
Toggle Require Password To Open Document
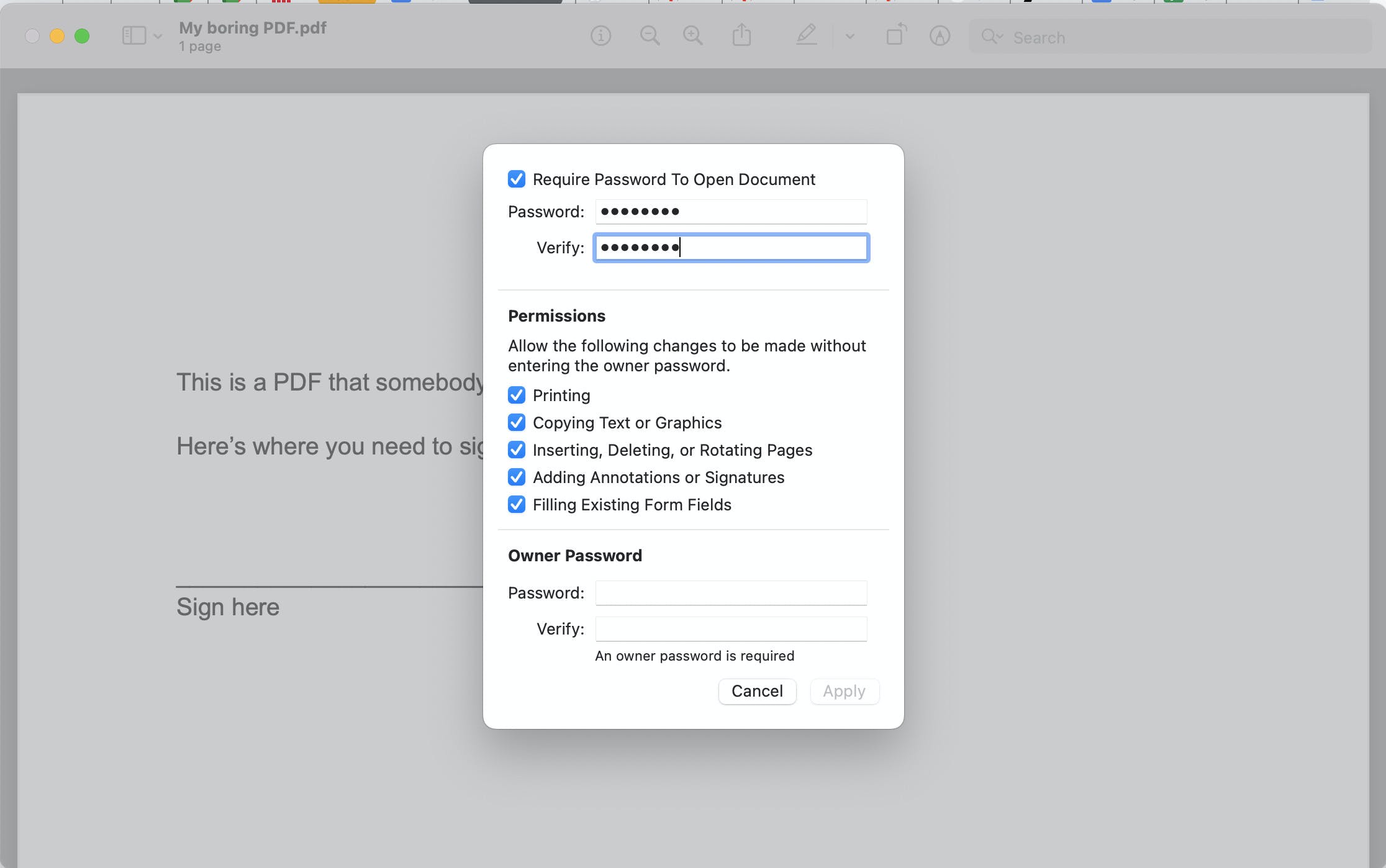click(x=516, y=179)
